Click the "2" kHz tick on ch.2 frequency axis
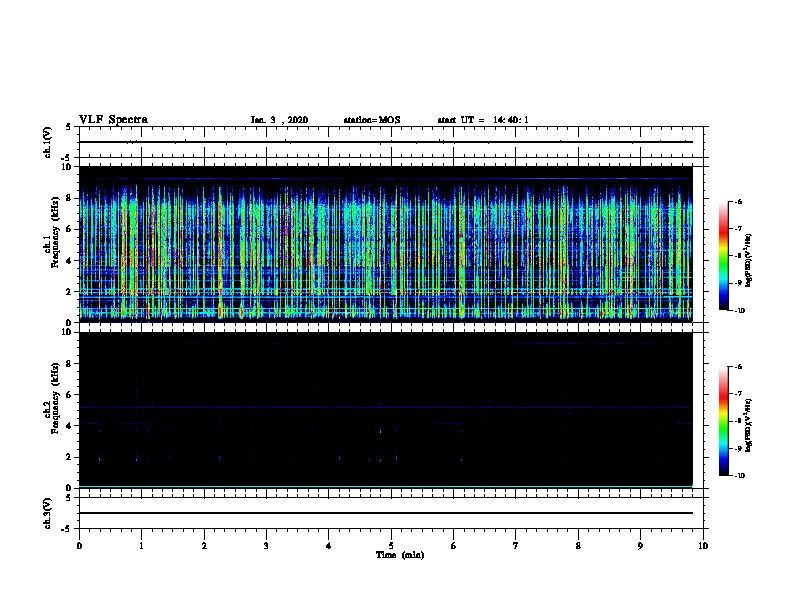The image size is (792, 612). (x=69, y=457)
